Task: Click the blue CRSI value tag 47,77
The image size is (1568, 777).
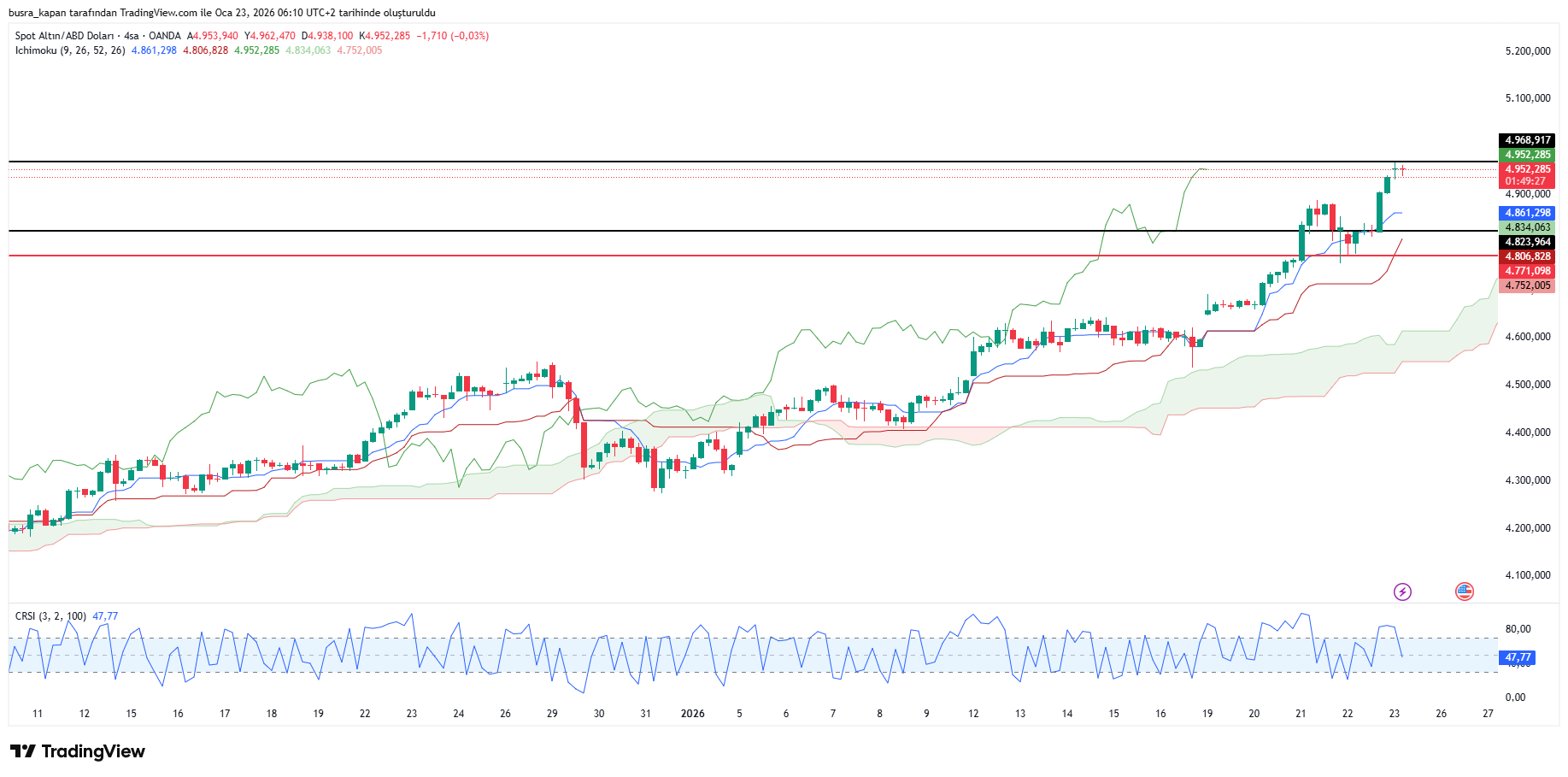Action: (x=1518, y=657)
